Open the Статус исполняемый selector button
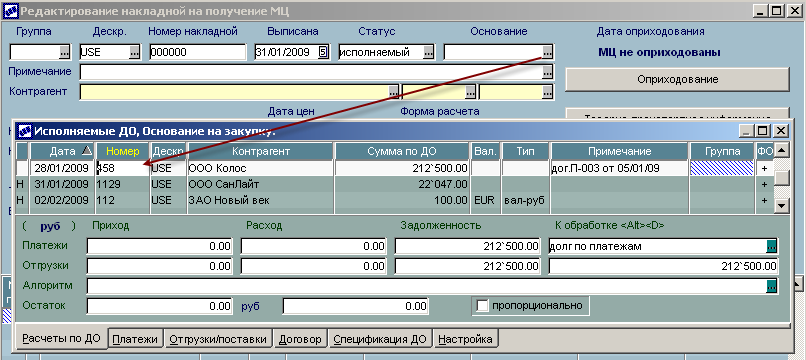Viewport: 806px width, 360px height. (428, 52)
